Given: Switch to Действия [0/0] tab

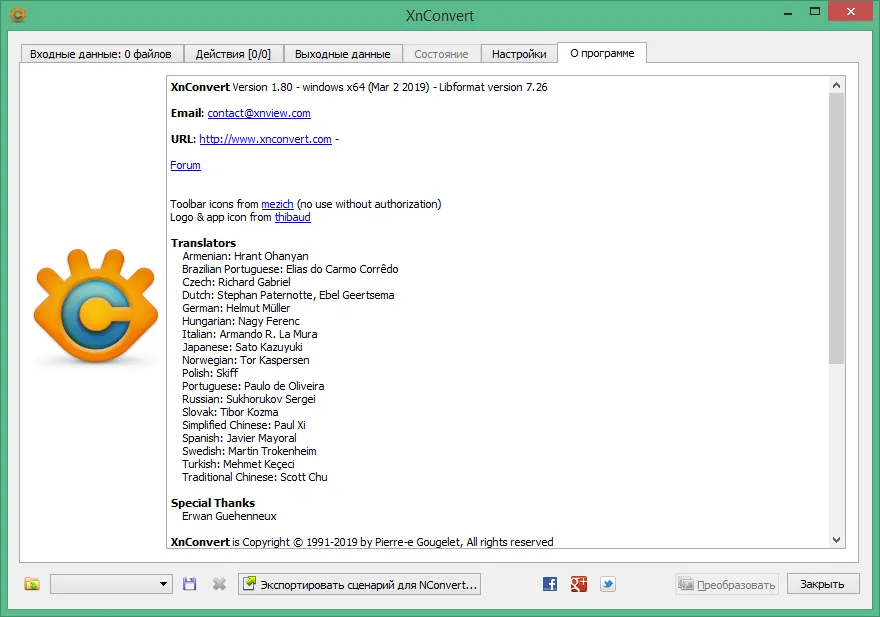Looking at the screenshot, I should pyautogui.click(x=233, y=54).
